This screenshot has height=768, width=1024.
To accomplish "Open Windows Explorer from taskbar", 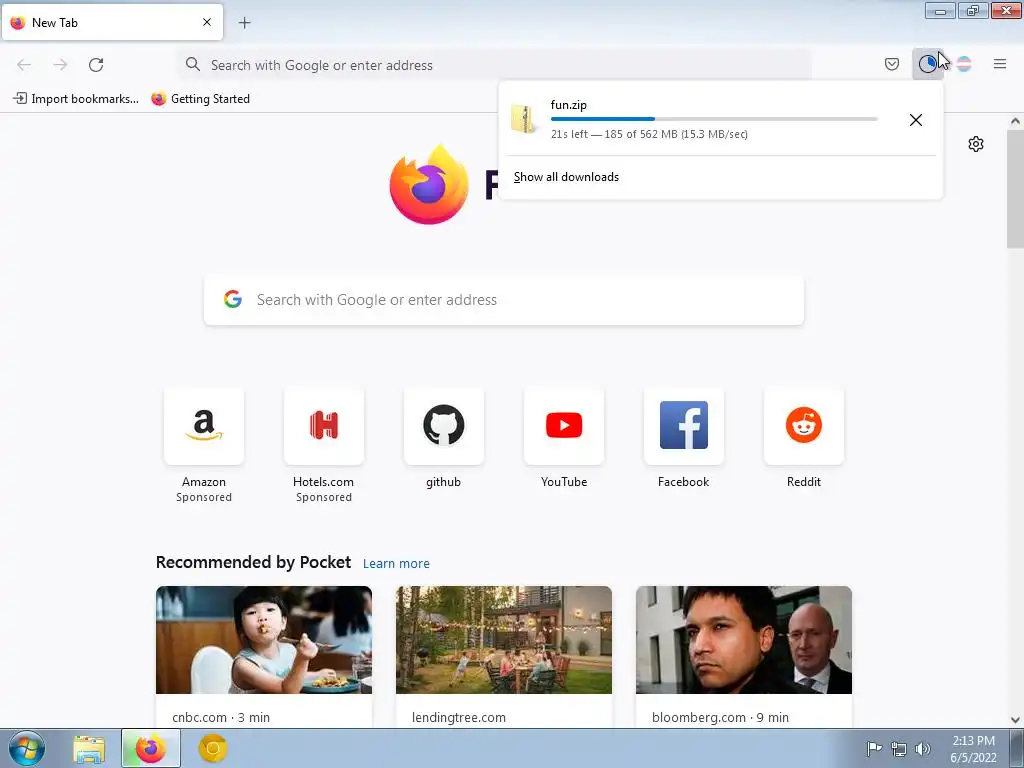I will coord(89,749).
